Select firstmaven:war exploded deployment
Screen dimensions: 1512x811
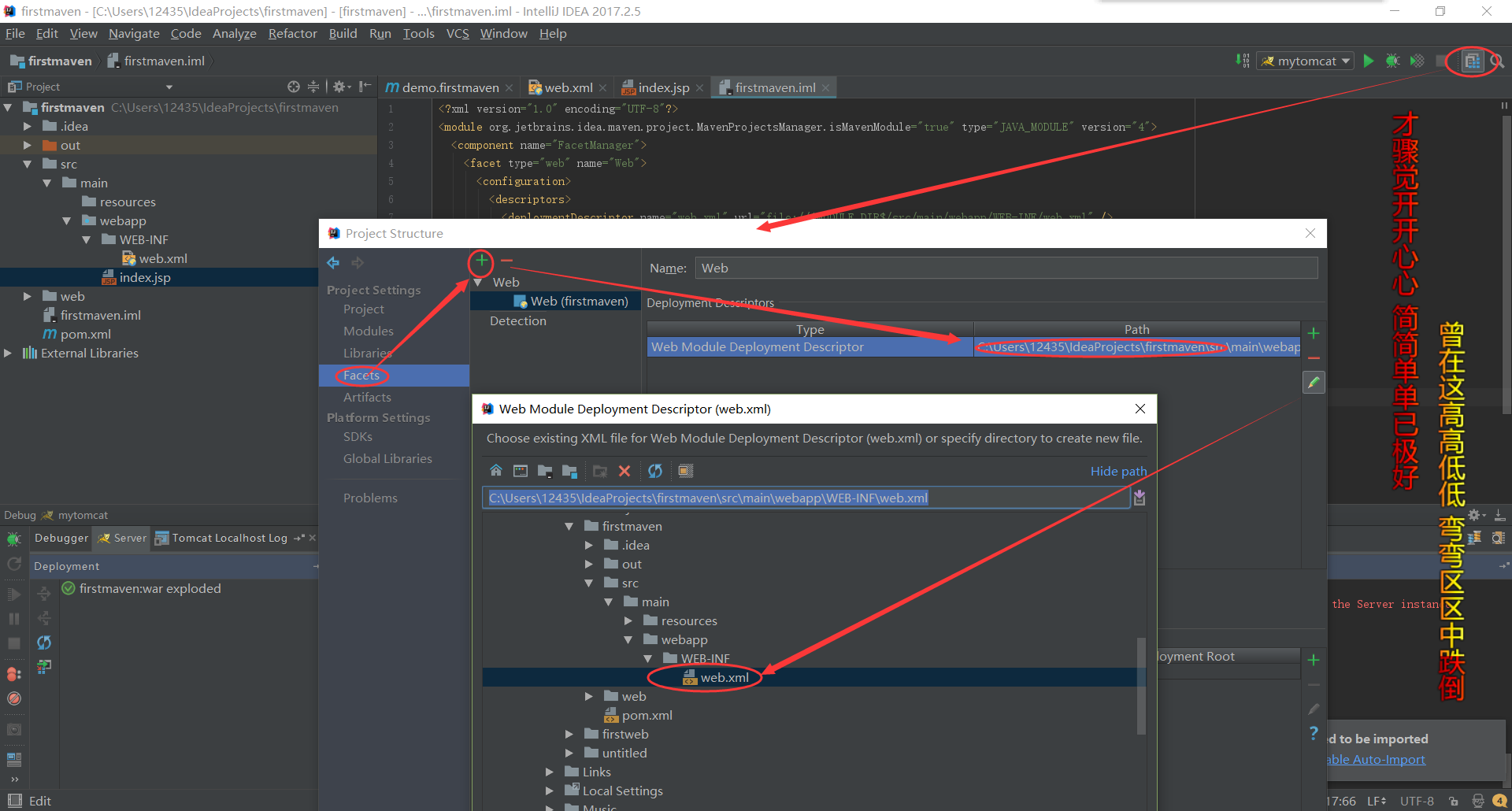[x=150, y=588]
